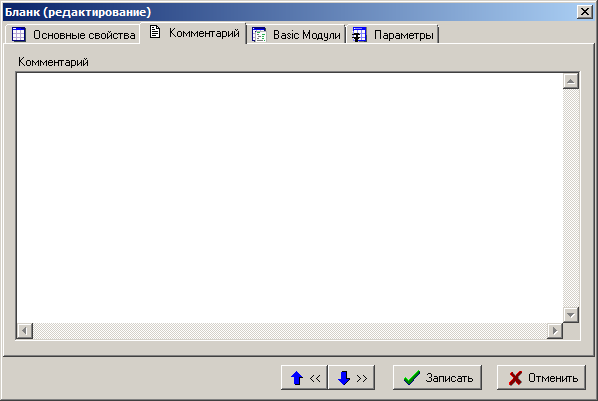Click inside the Комментарий text area
The height and width of the screenshot is (401, 598).
(x=289, y=198)
